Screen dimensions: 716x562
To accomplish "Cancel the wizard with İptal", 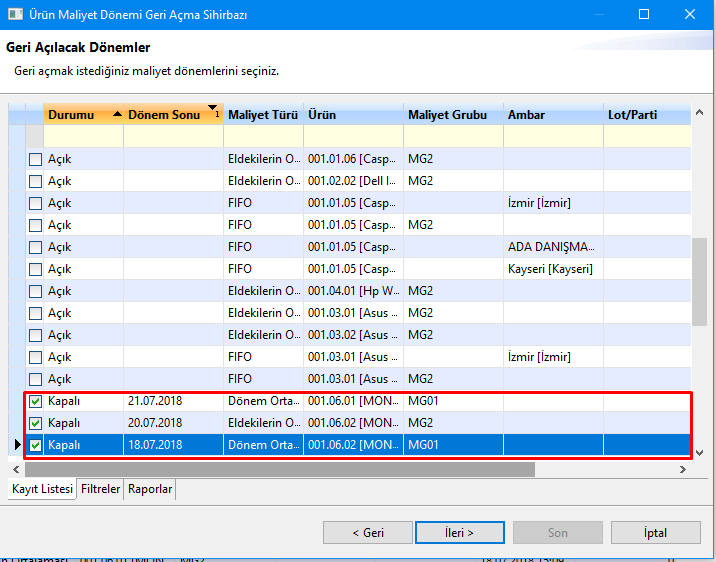I will (656, 533).
